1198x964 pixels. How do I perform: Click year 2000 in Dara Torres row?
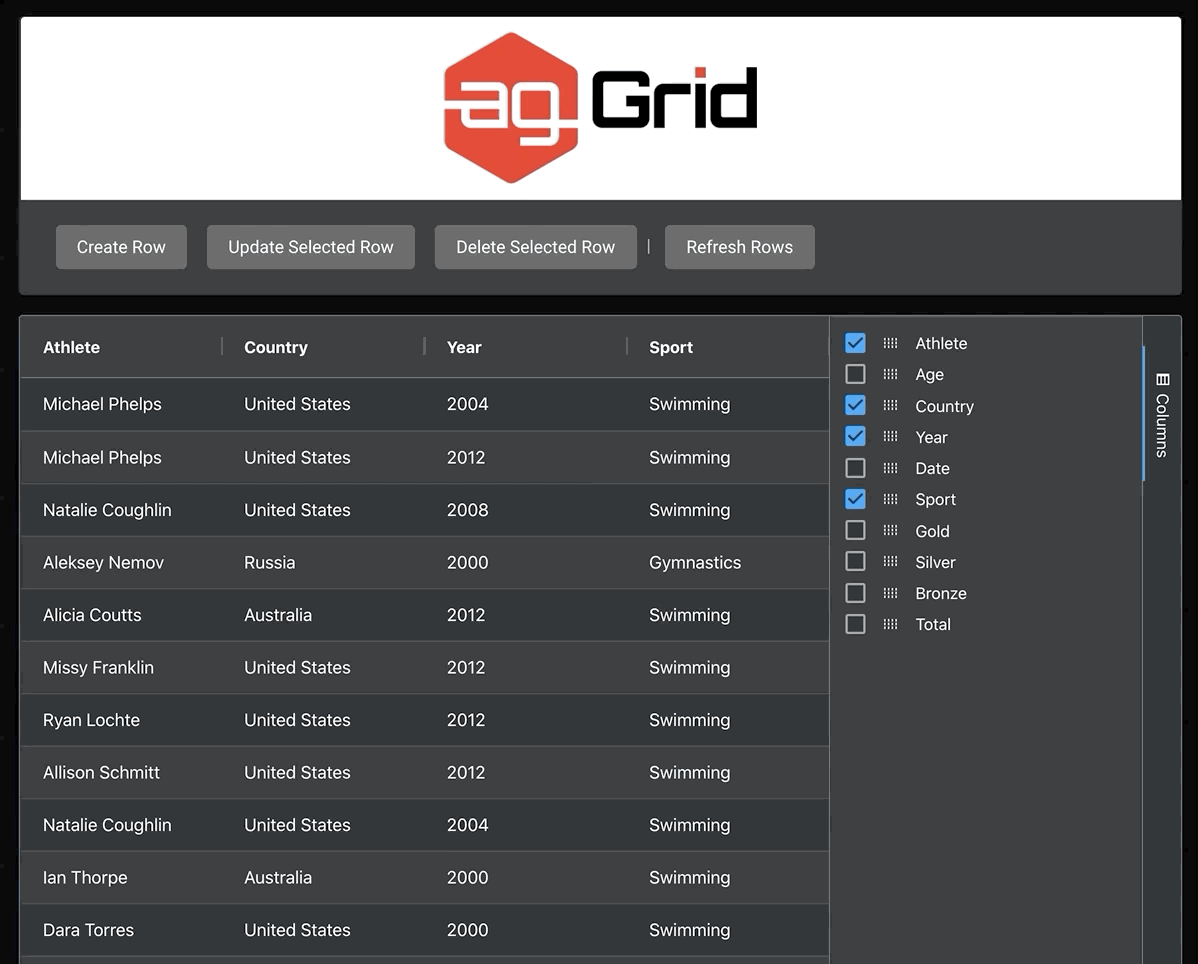tap(526, 930)
